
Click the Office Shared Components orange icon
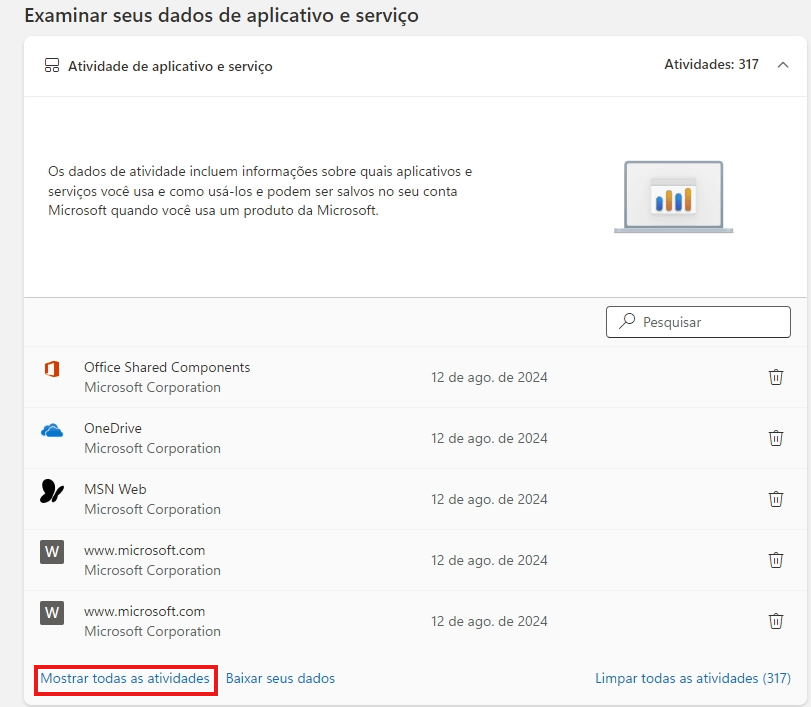52,369
